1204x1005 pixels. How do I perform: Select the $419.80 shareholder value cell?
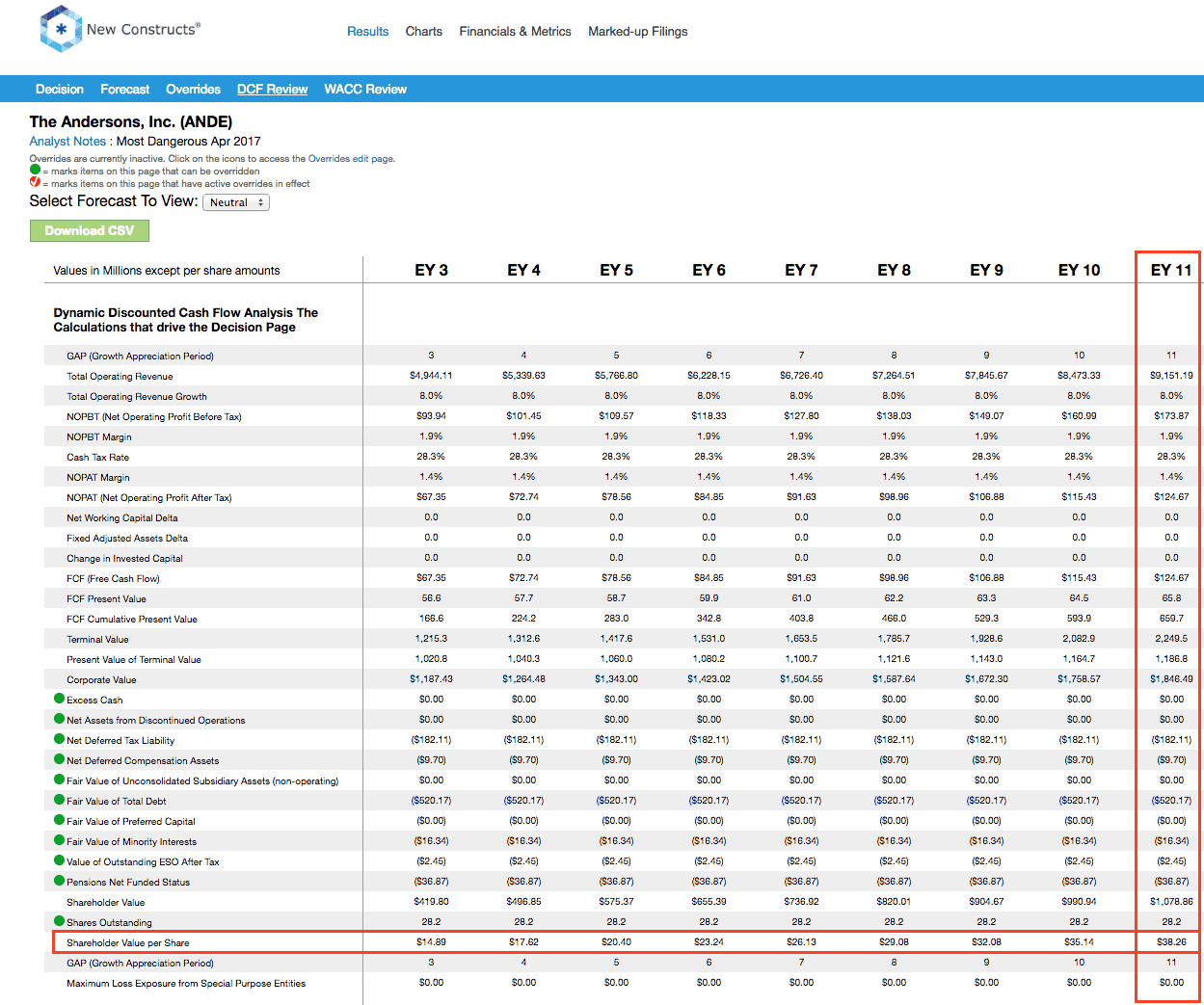[x=431, y=902]
